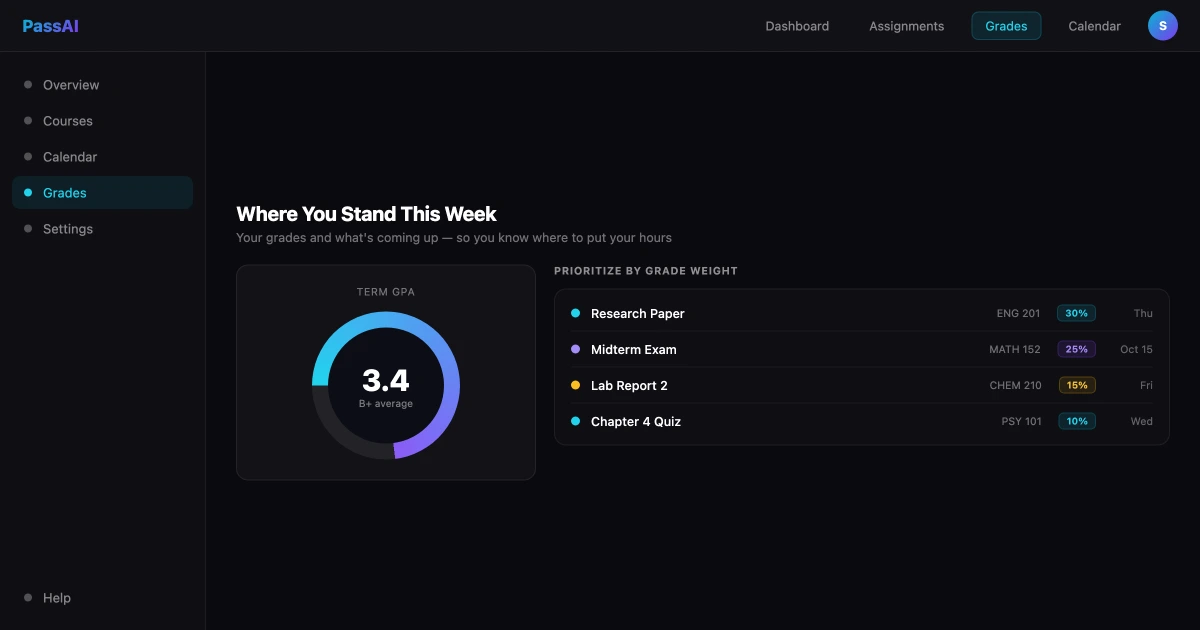The height and width of the screenshot is (630, 1200).
Task: Click the yellow dot beside Lab Report 2
Action: [575, 385]
